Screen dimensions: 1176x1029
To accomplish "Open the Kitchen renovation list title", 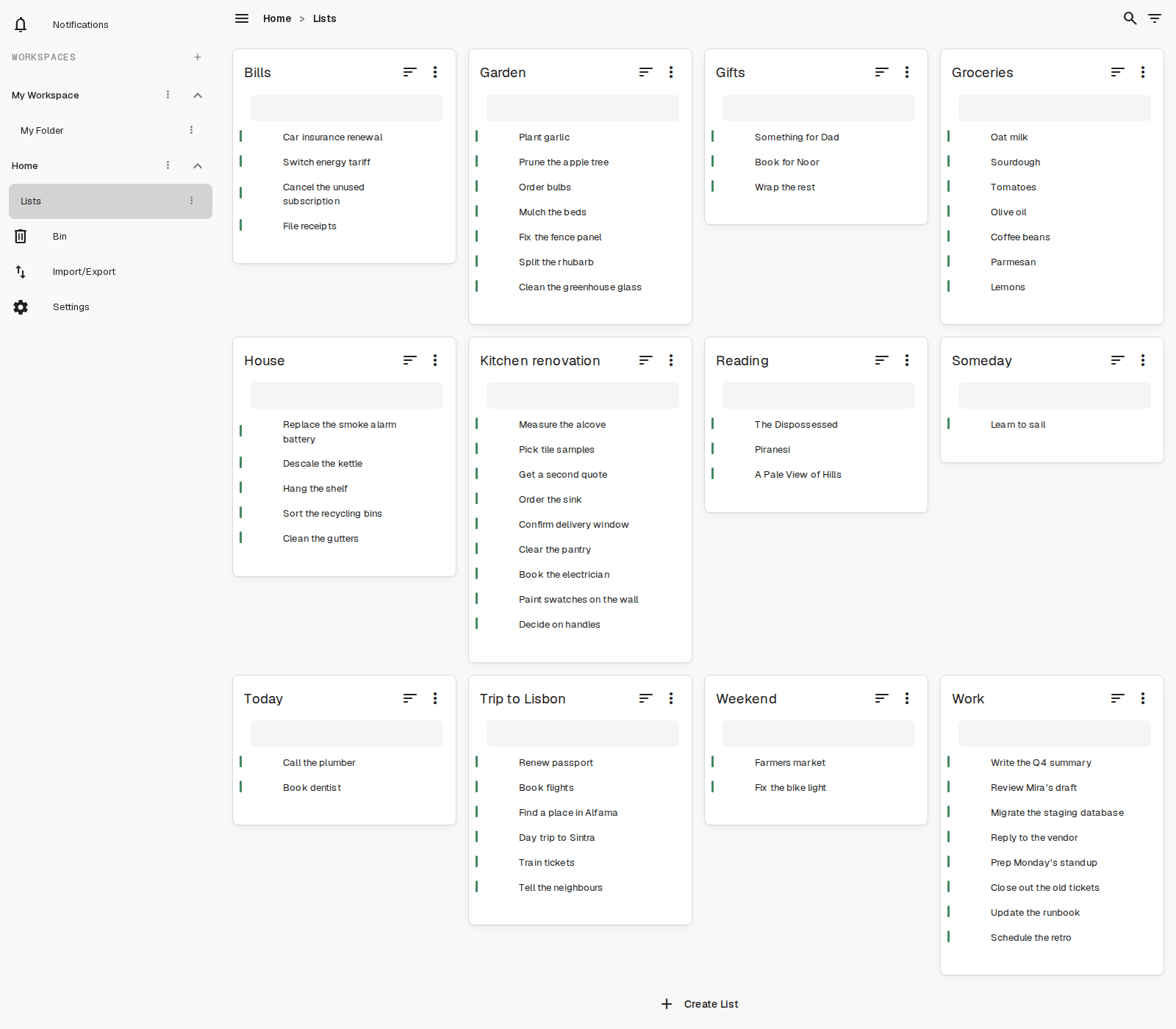I will tap(540, 361).
